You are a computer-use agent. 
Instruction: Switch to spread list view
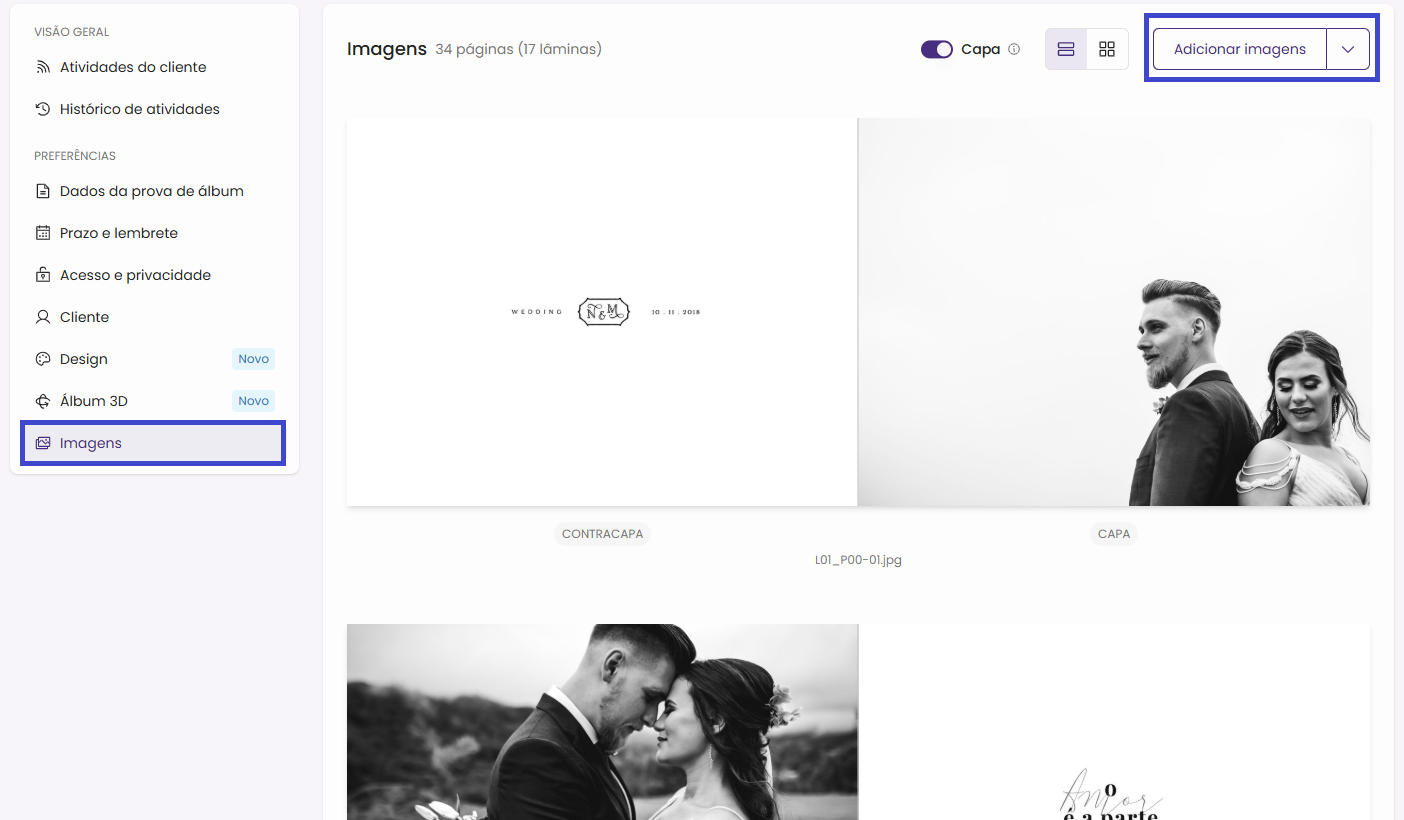click(x=1066, y=49)
